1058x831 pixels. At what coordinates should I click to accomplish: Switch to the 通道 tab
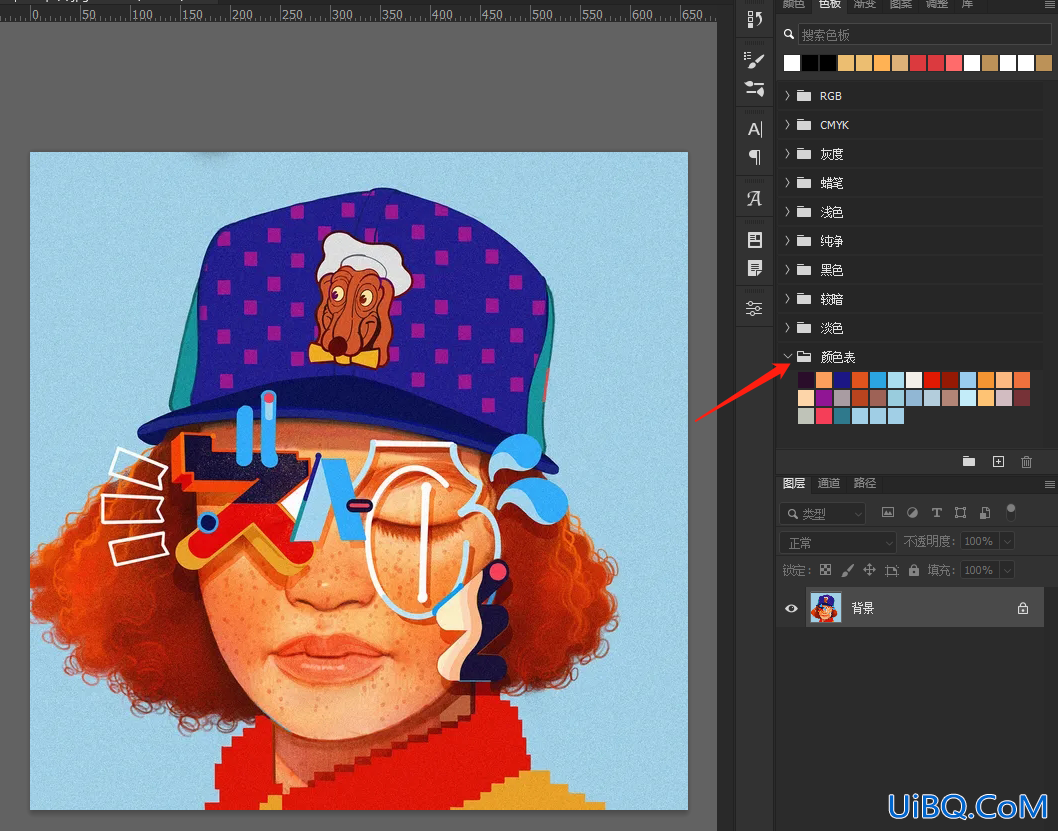[x=829, y=483]
